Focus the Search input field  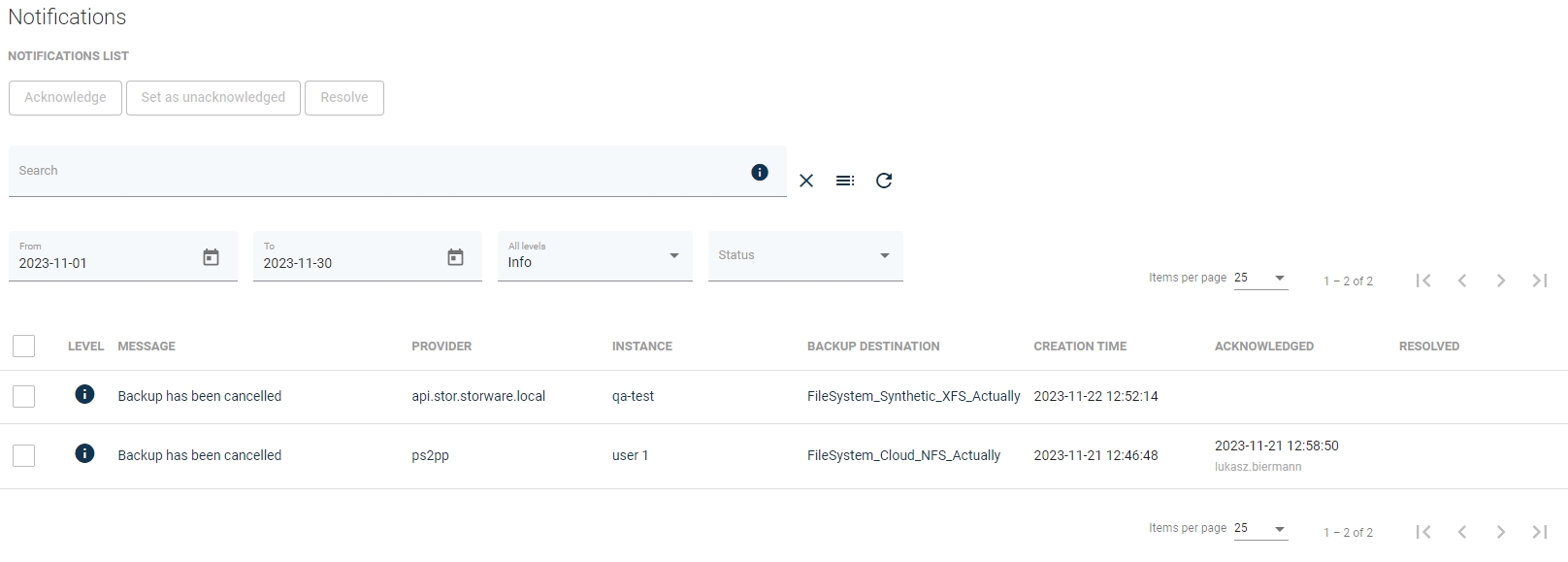click(378, 172)
